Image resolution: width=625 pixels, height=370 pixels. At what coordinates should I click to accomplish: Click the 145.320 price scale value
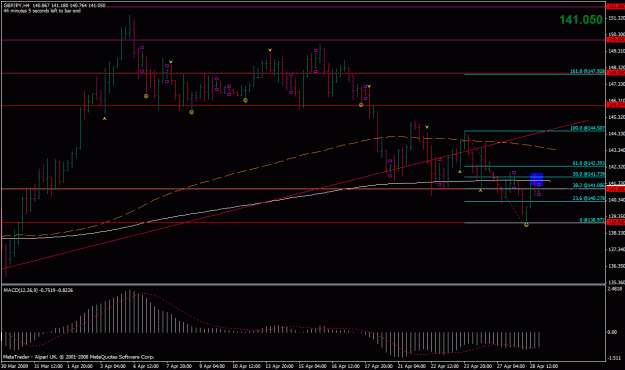click(x=616, y=117)
